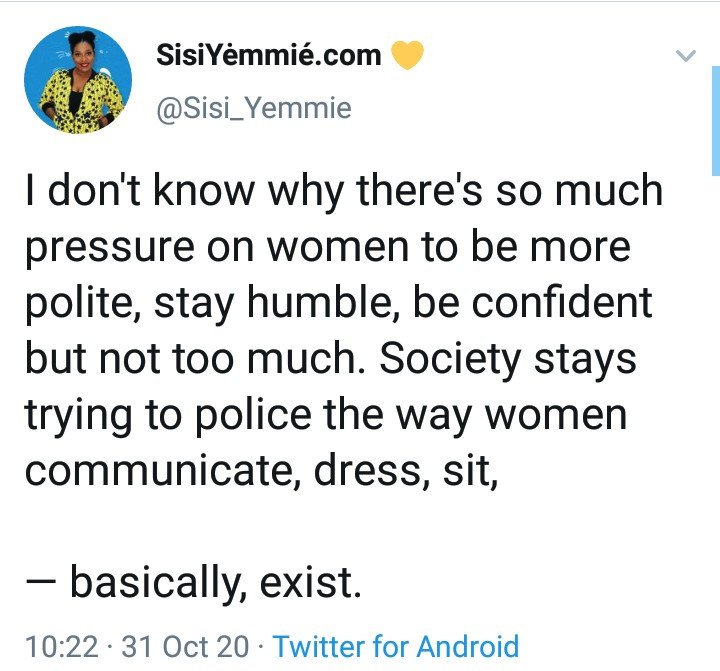Click the yellow heart emoji beside name

point(407,55)
